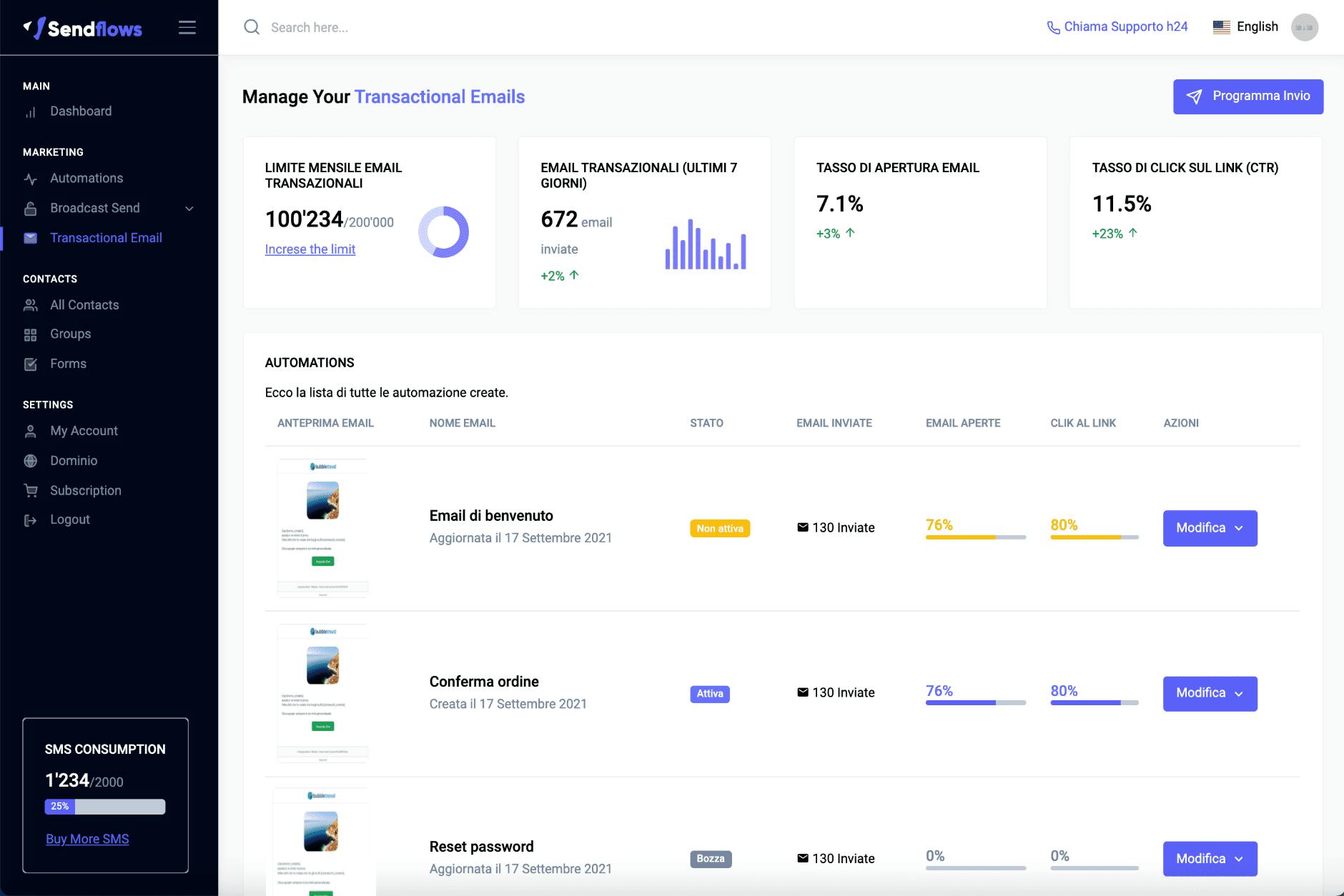Click the Automations pulse icon
This screenshot has height=896, width=1344.
[31, 179]
